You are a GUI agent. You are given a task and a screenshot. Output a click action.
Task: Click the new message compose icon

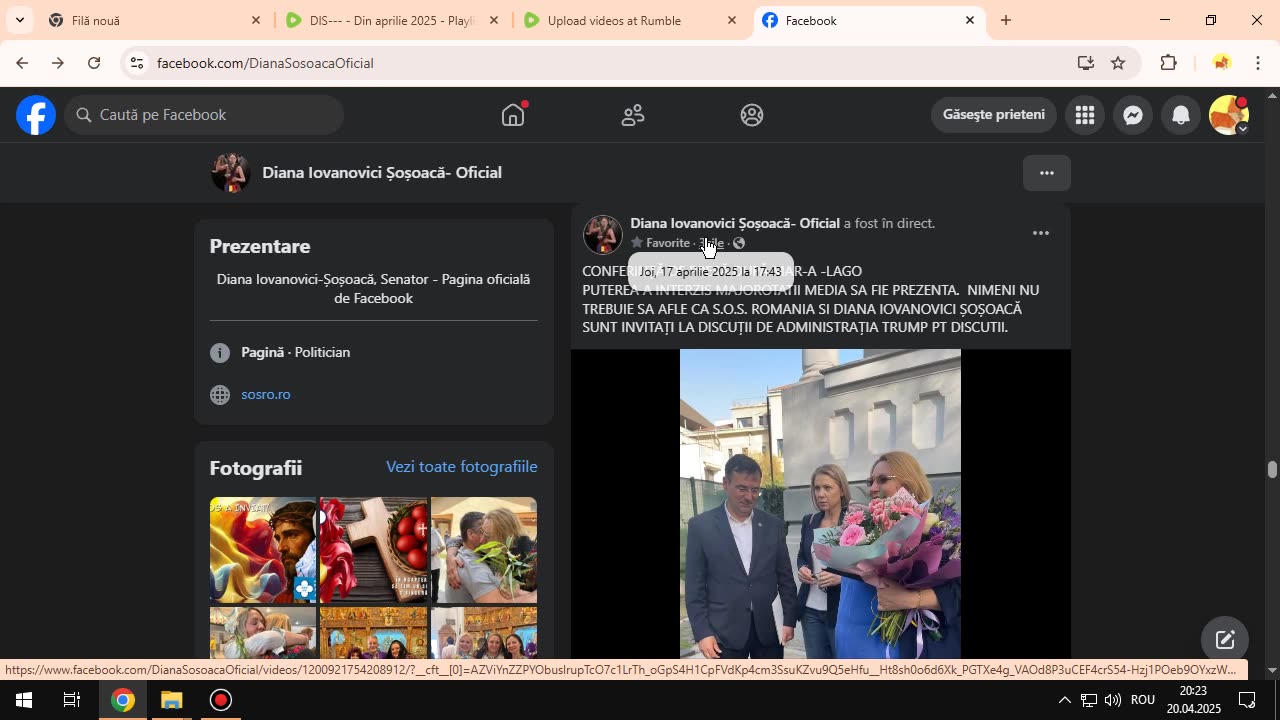1225,640
